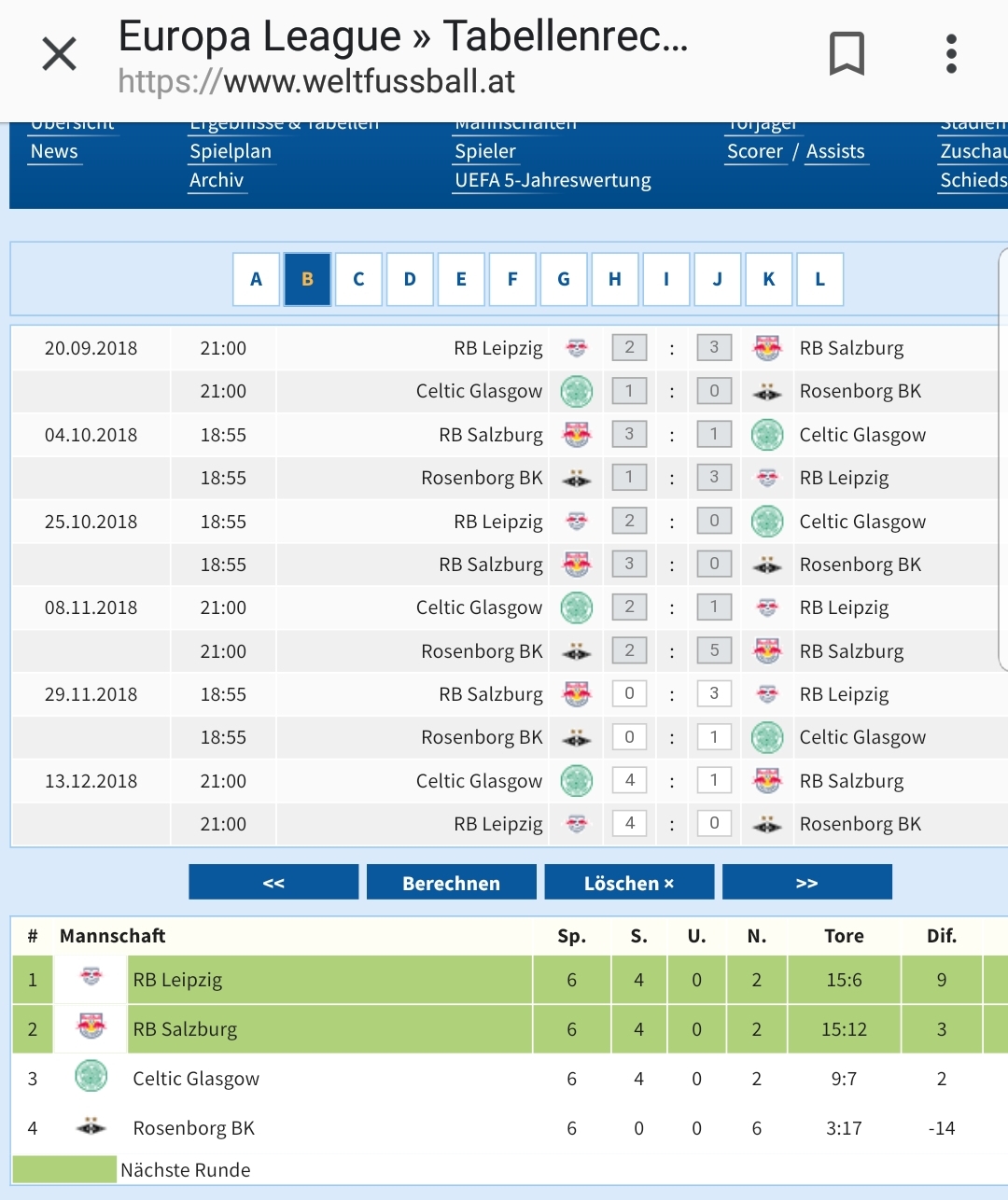Open the Spieler link

(485, 151)
